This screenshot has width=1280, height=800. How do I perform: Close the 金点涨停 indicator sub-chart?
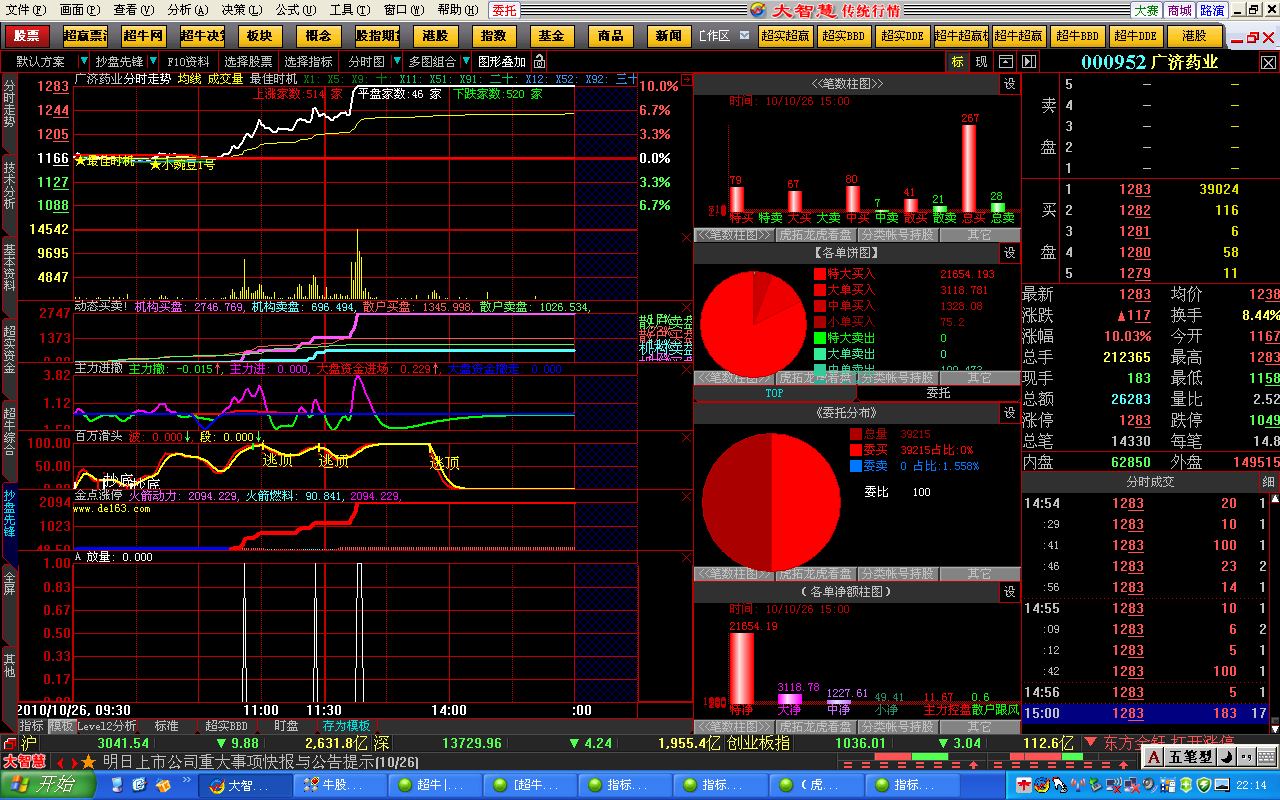point(686,497)
